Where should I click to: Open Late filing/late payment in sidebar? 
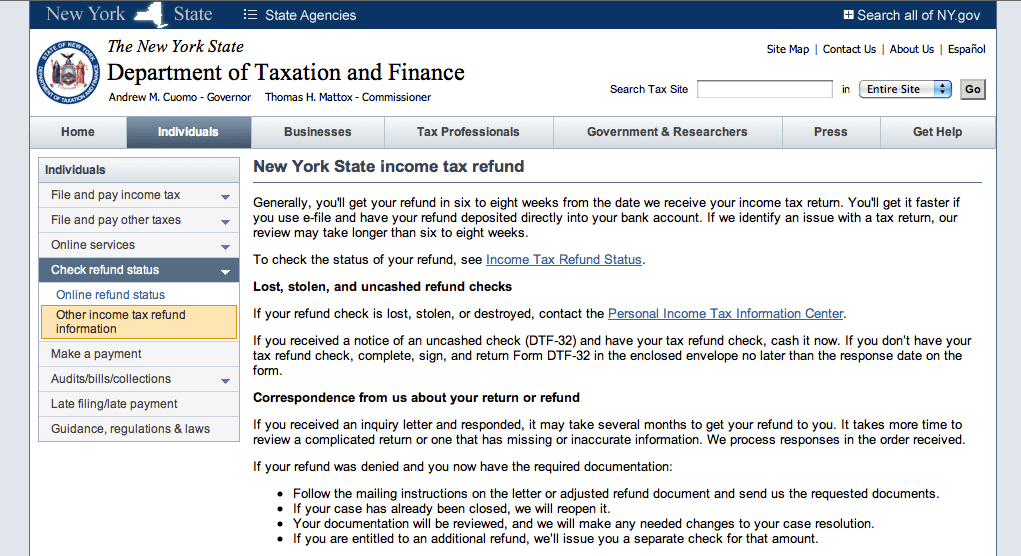(114, 404)
